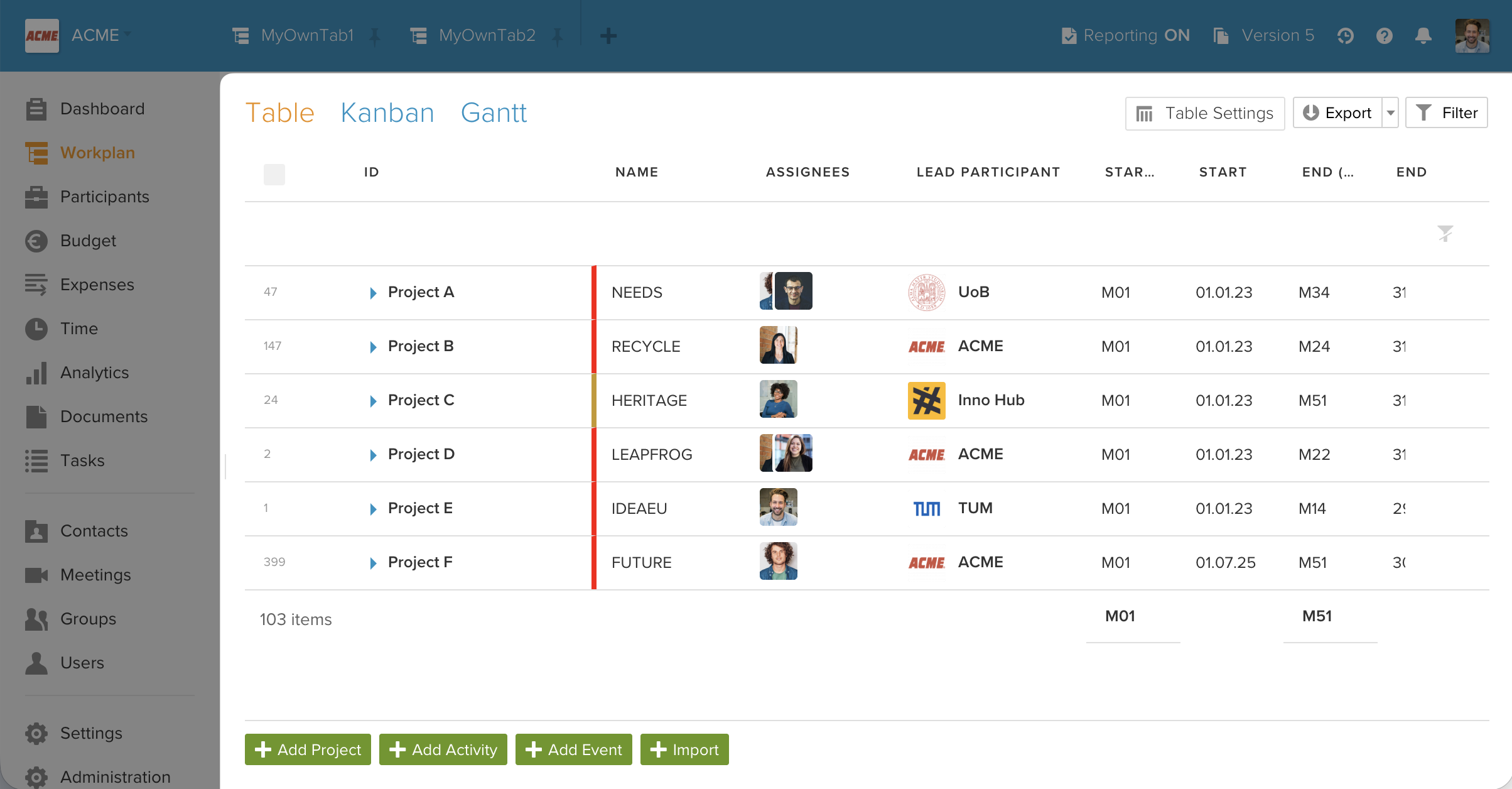The height and width of the screenshot is (789, 1512).
Task: Click the history clock icon in header
Action: pos(1344,36)
